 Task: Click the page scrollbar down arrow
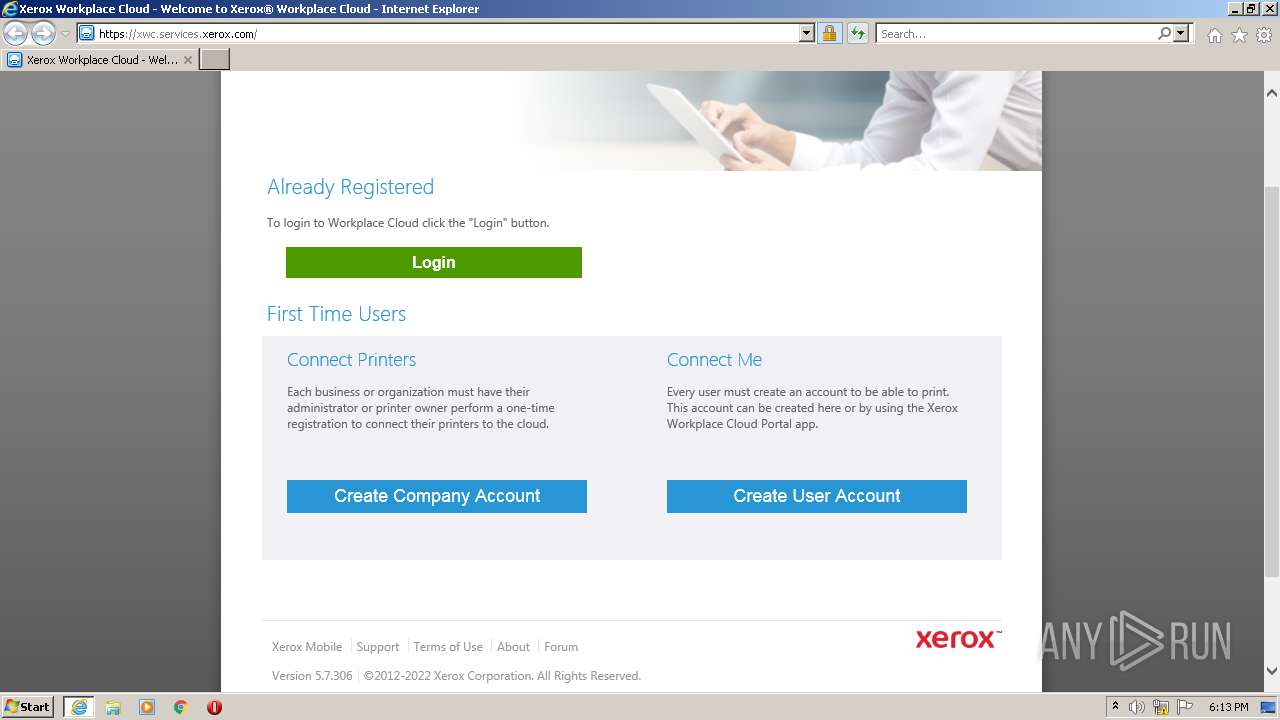tap(1272, 671)
